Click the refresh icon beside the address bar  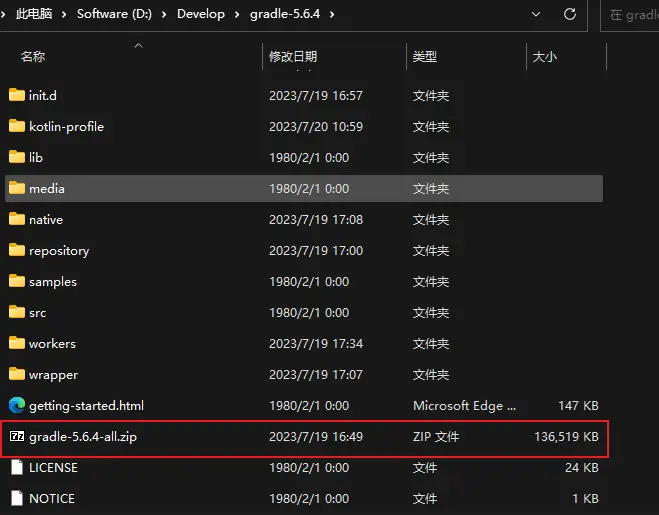coord(570,15)
